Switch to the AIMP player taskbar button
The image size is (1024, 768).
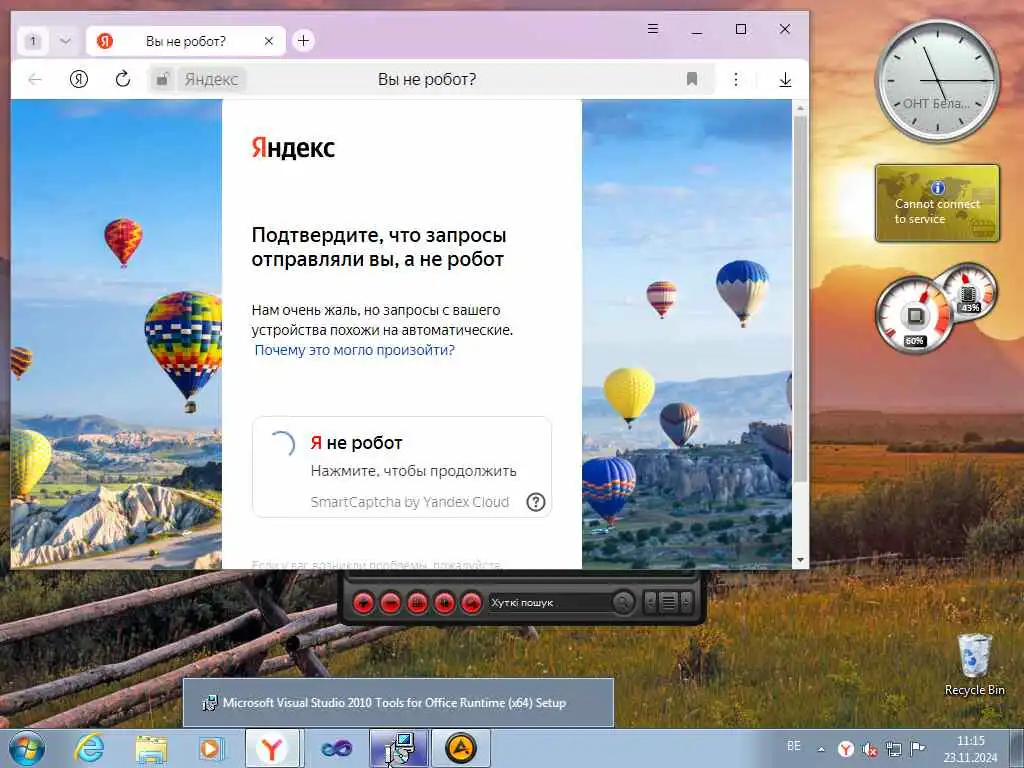460,748
